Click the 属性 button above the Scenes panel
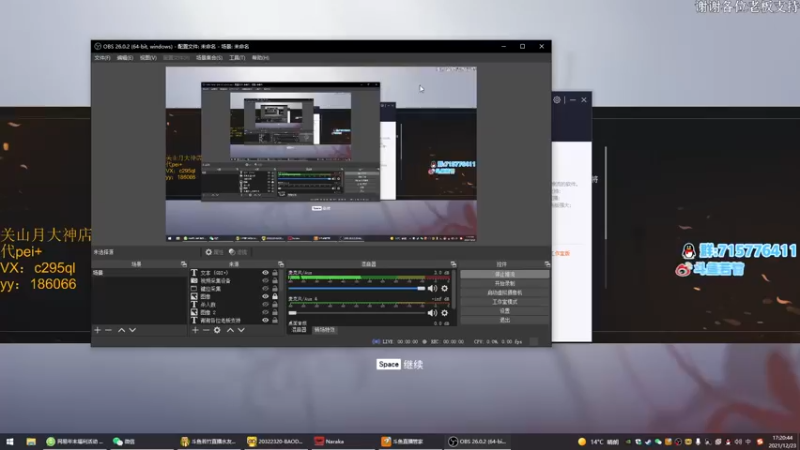 [x=215, y=252]
